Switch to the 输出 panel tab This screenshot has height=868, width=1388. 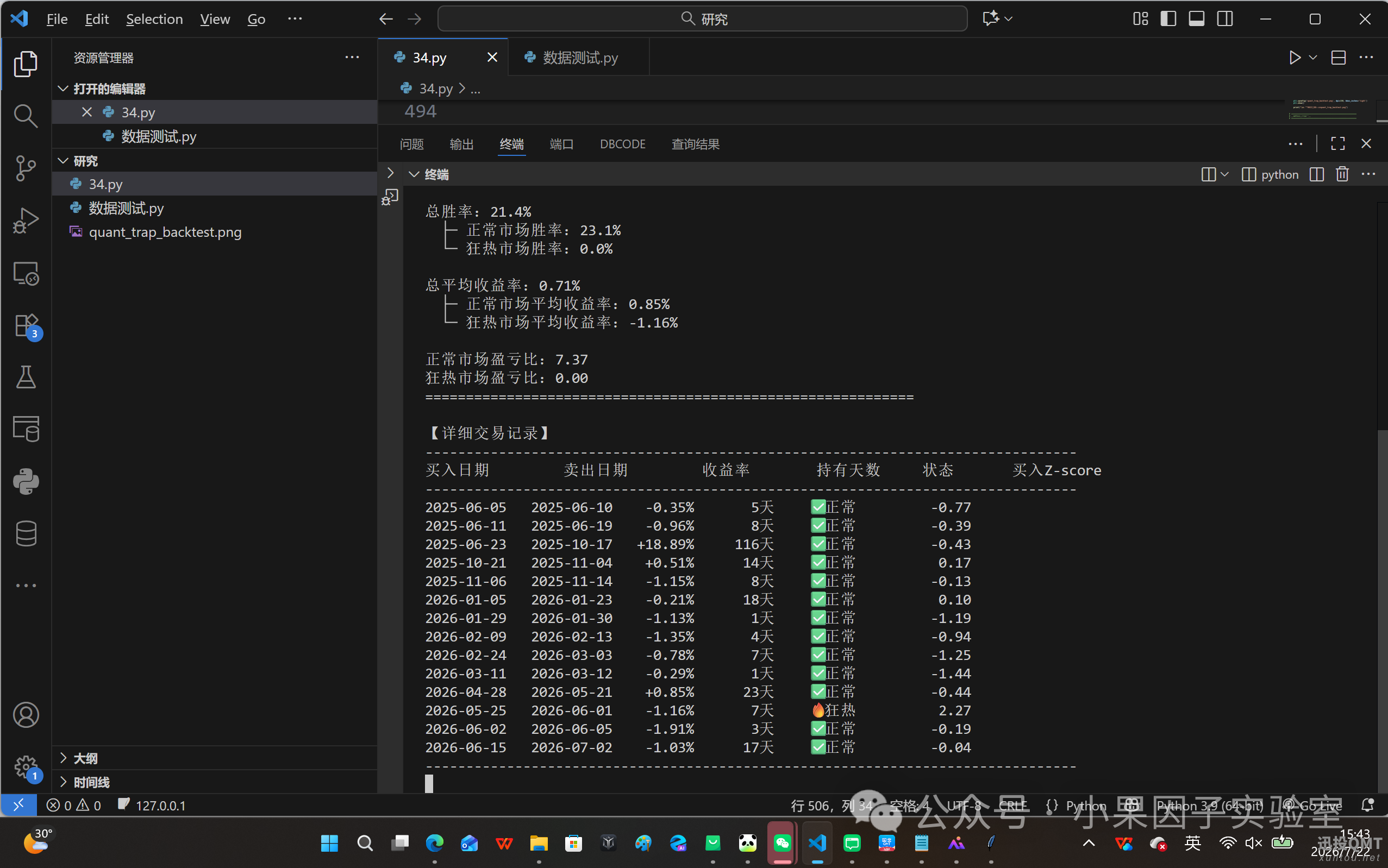coord(462,144)
